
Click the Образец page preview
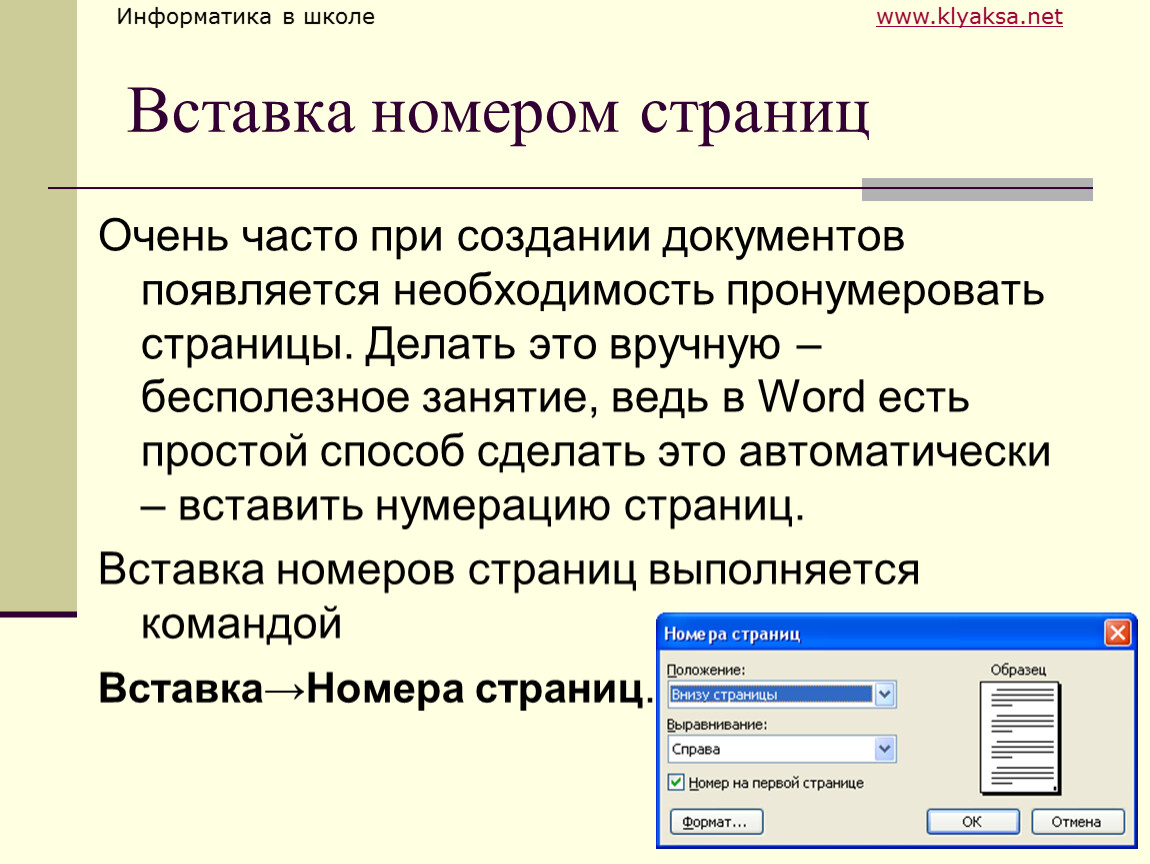click(1020, 739)
